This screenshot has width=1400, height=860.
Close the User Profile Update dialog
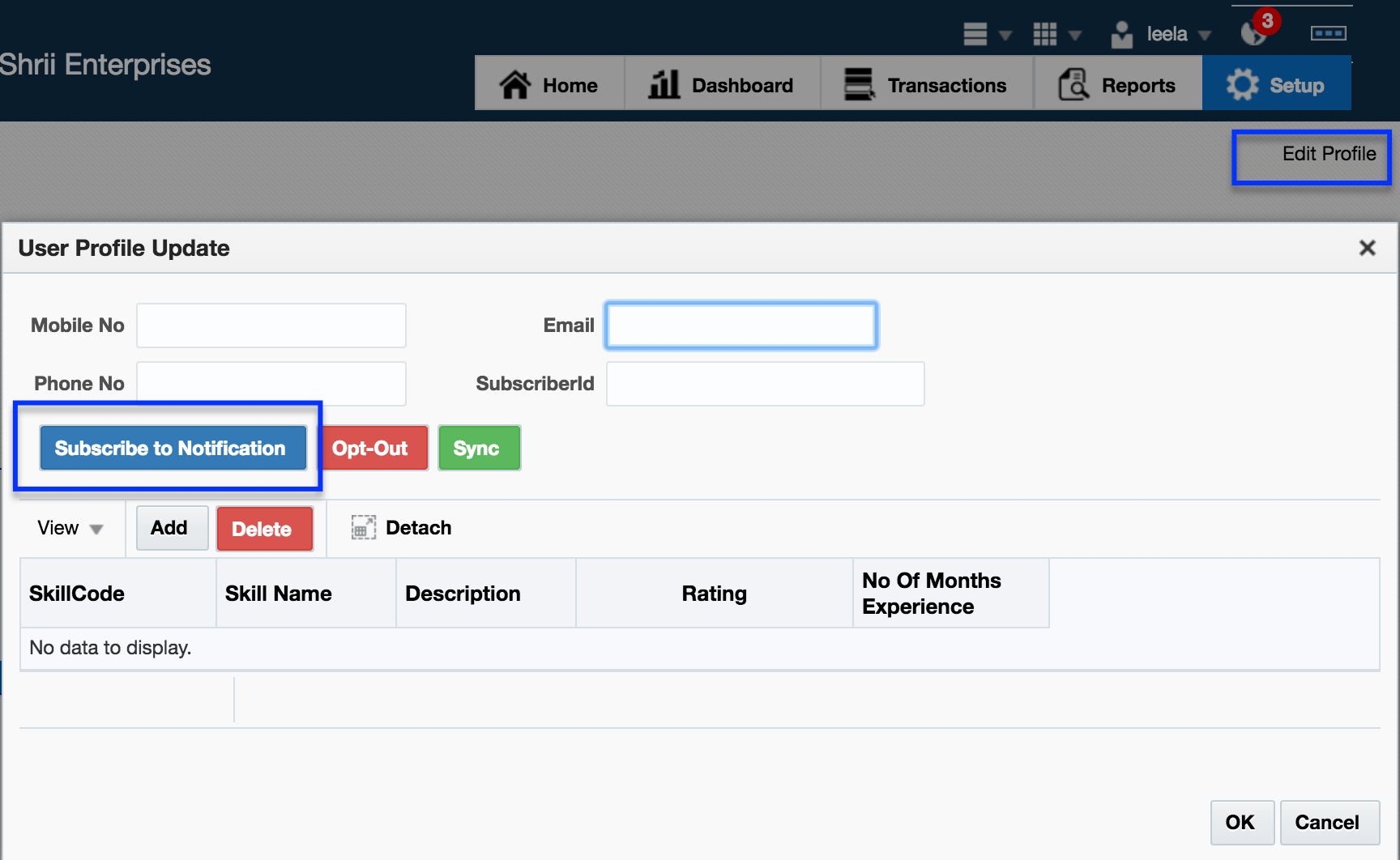1367,248
